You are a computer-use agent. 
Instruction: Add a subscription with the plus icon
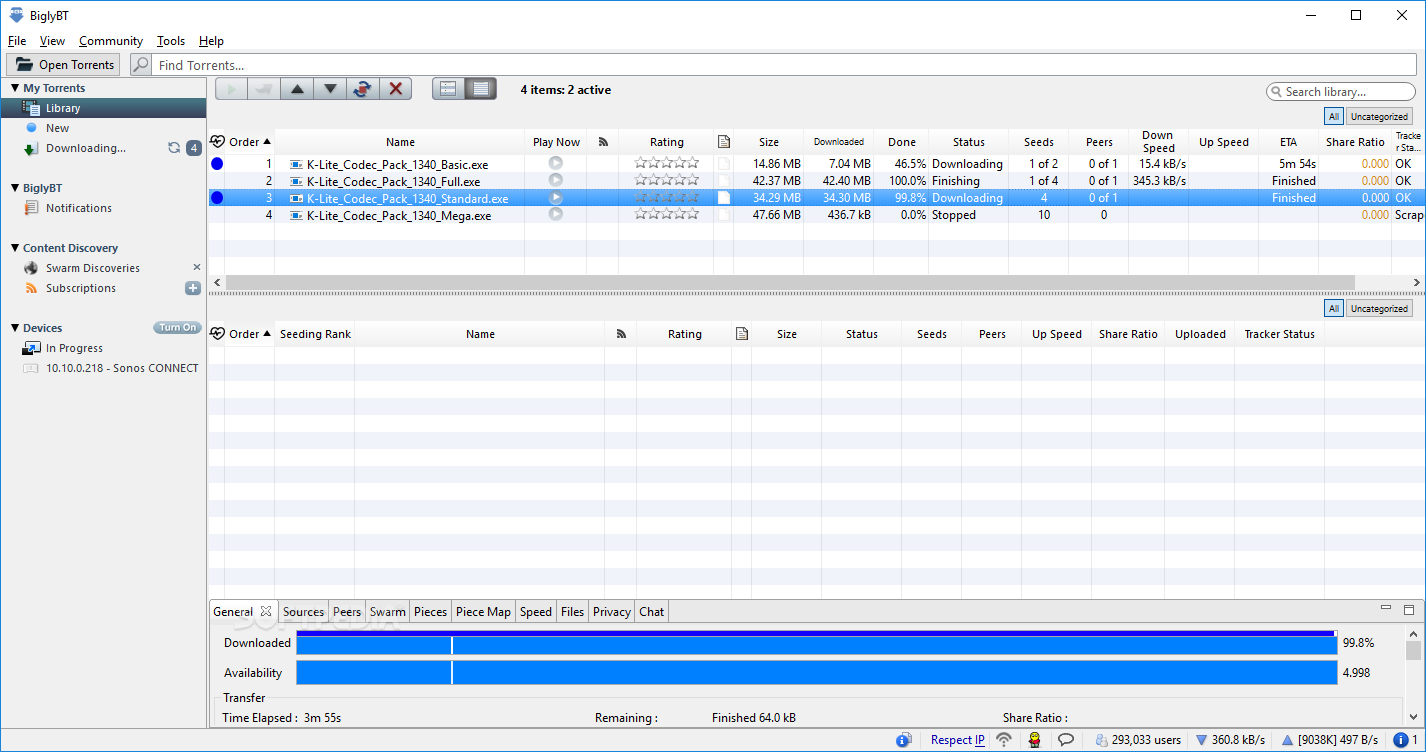point(193,288)
